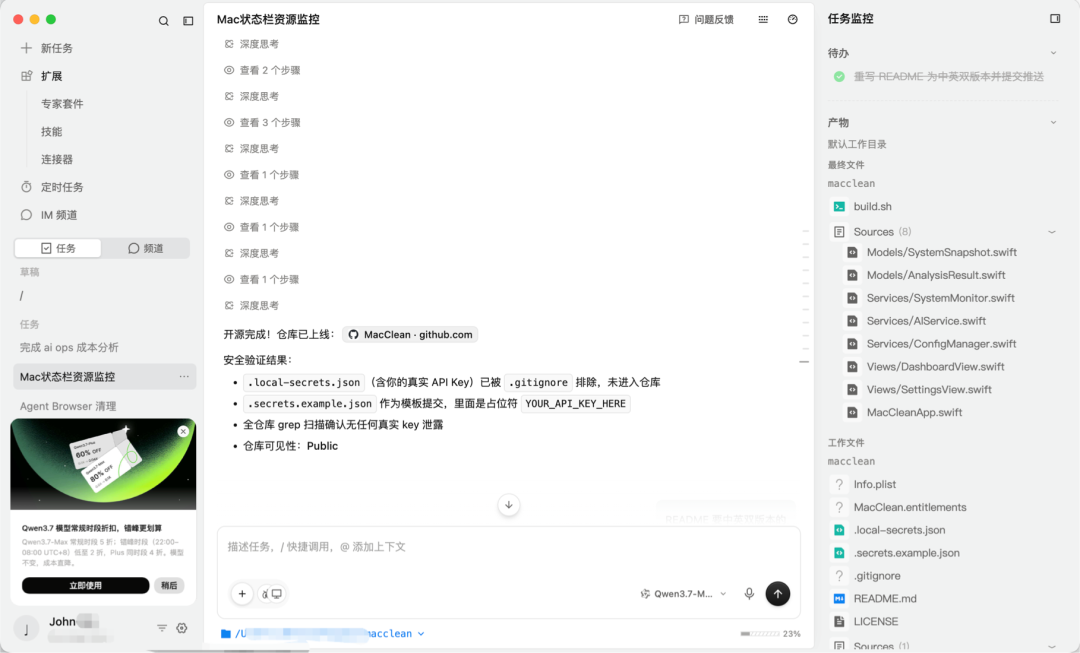Add an attachment with the plus button
The height and width of the screenshot is (653, 1080).
click(x=242, y=594)
